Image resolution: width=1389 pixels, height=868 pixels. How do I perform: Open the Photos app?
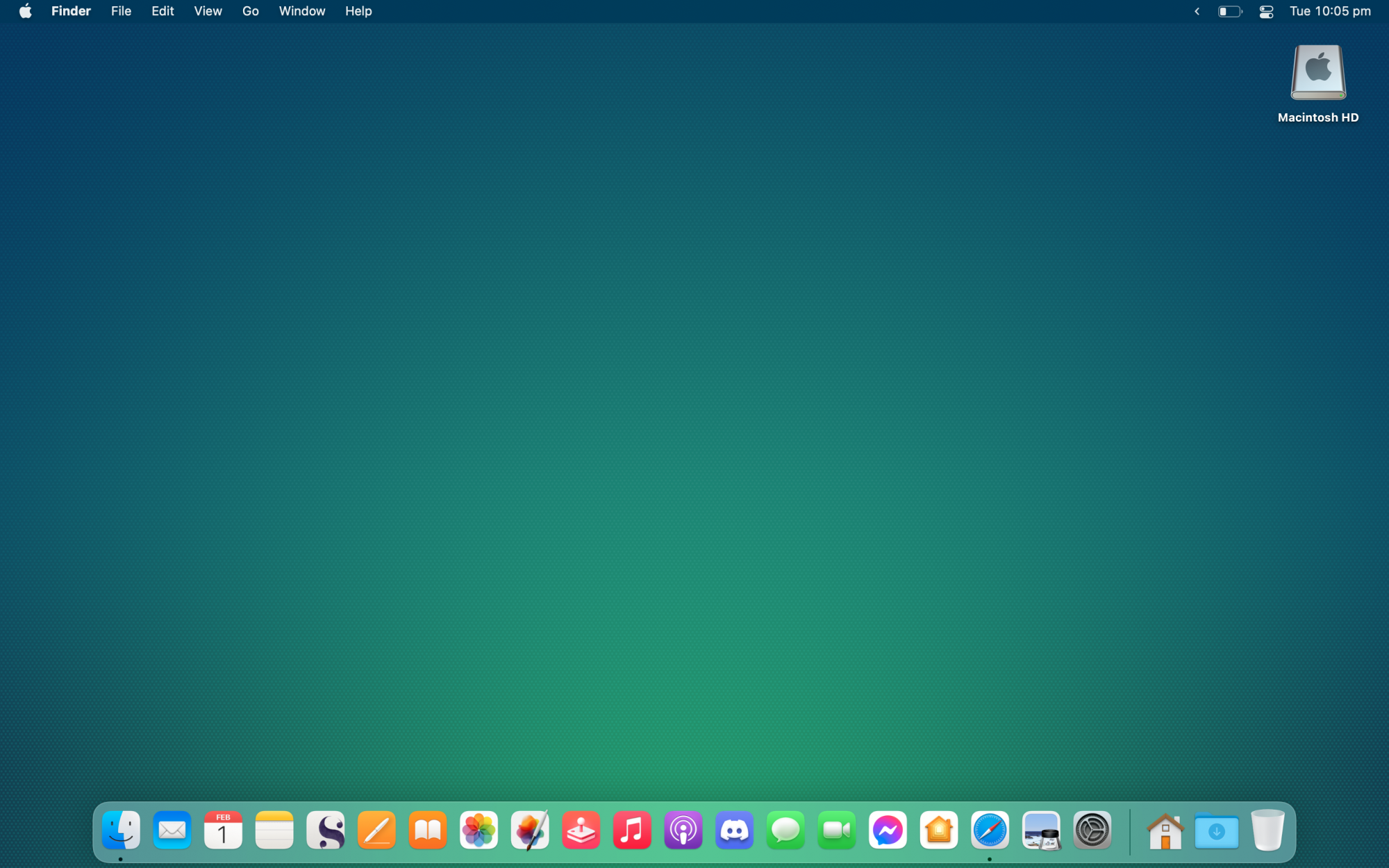click(x=479, y=830)
